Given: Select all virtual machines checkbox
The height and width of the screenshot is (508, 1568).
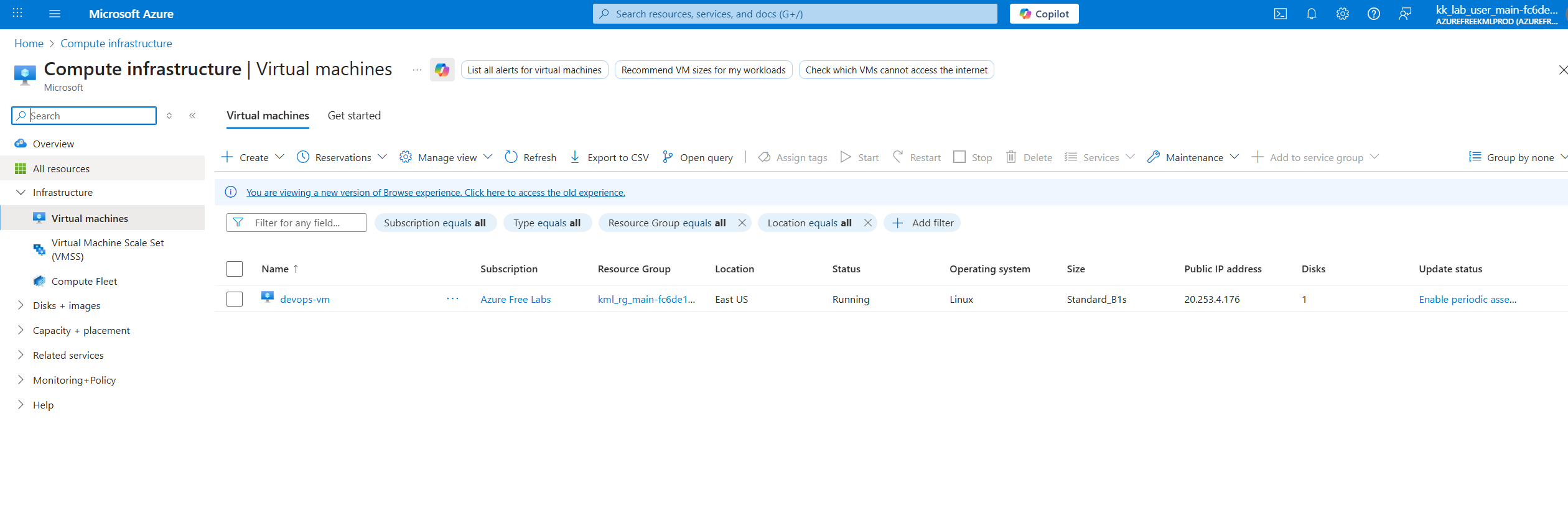Looking at the screenshot, I should click(235, 269).
